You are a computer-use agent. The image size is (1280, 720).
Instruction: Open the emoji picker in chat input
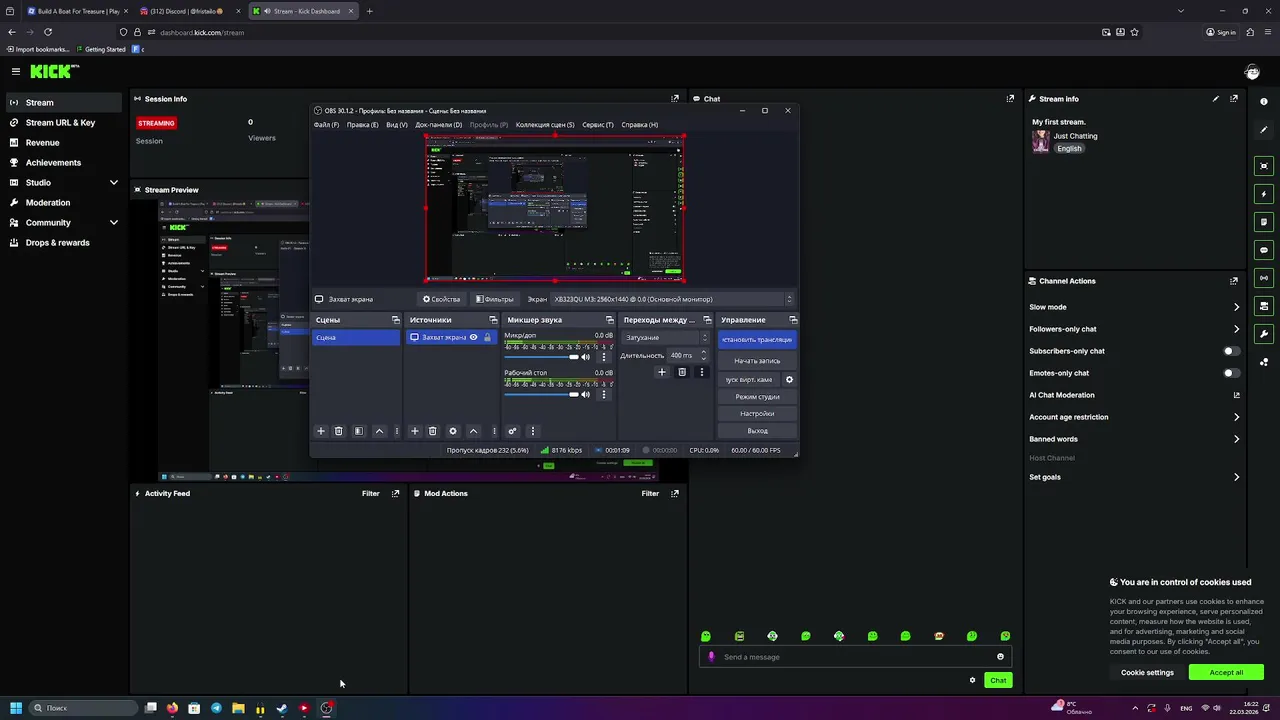pyautogui.click(x=1000, y=657)
